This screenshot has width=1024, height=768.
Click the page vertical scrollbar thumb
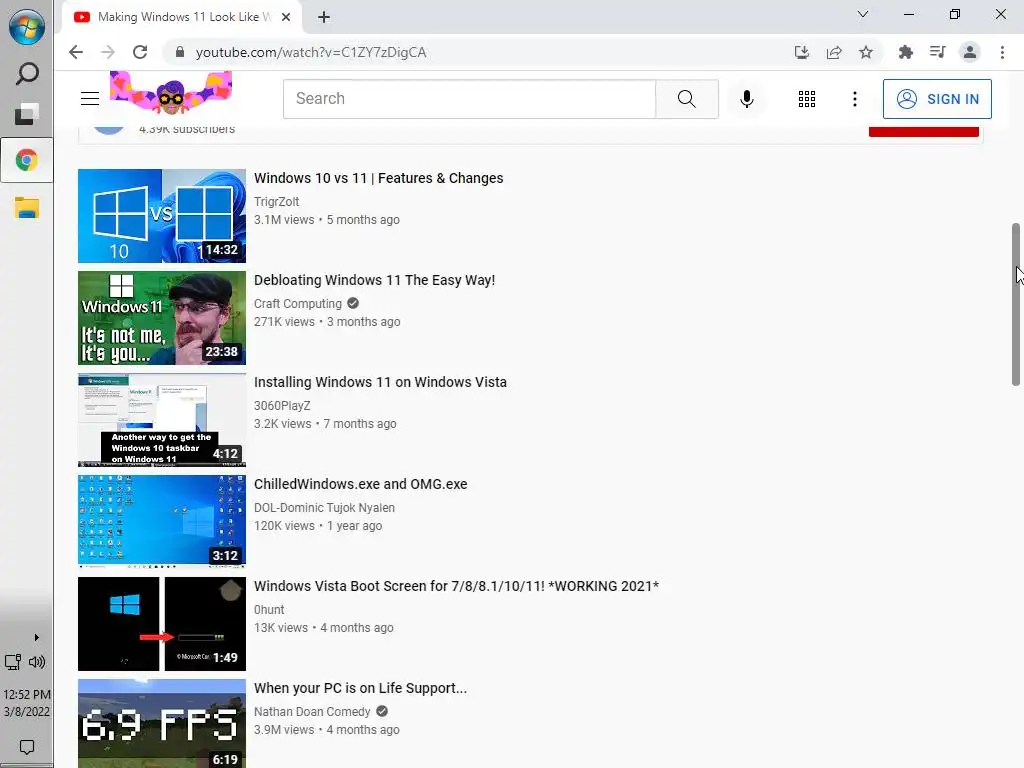pos(1016,304)
